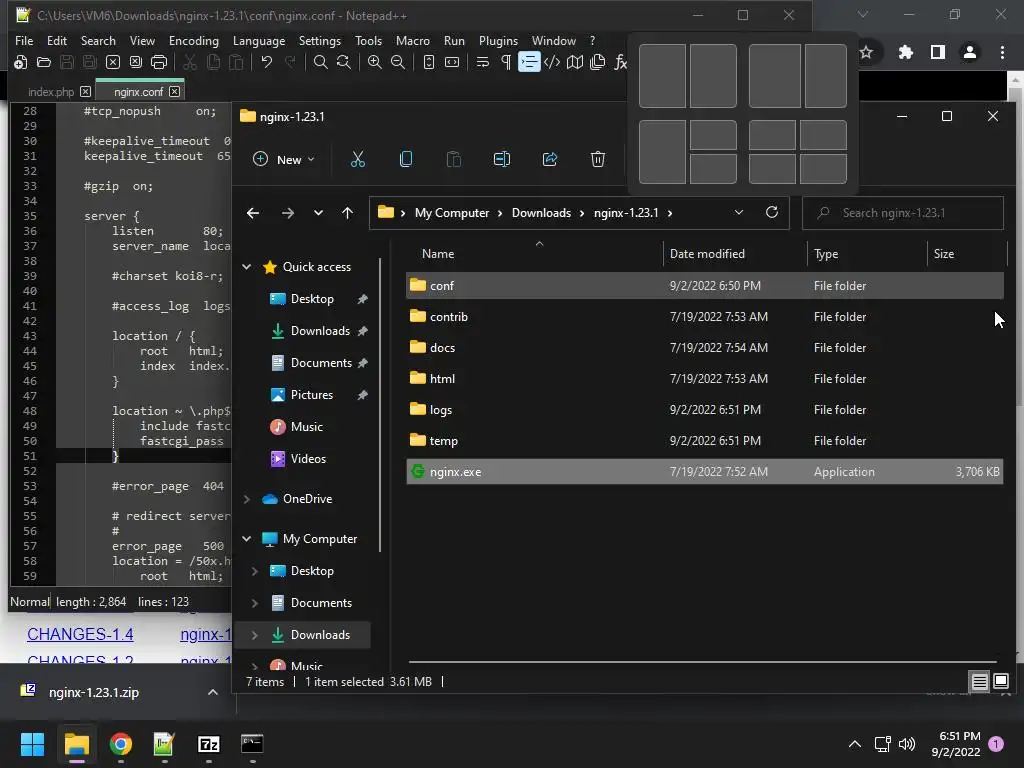This screenshot has height=768, width=1024.
Task: Select the logs folder
Action: coord(704,409)
